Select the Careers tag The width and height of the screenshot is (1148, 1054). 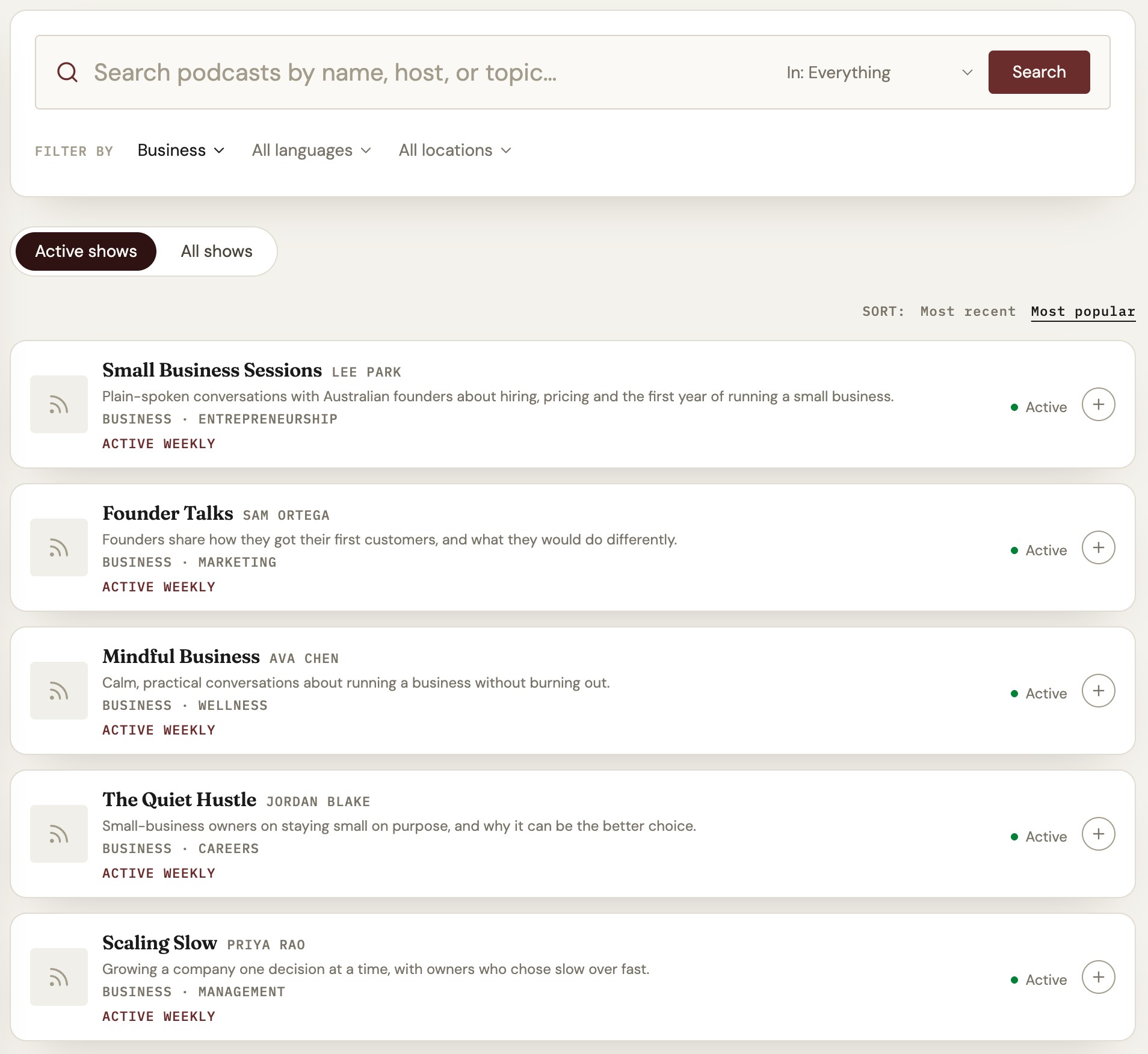click(229, 849)
